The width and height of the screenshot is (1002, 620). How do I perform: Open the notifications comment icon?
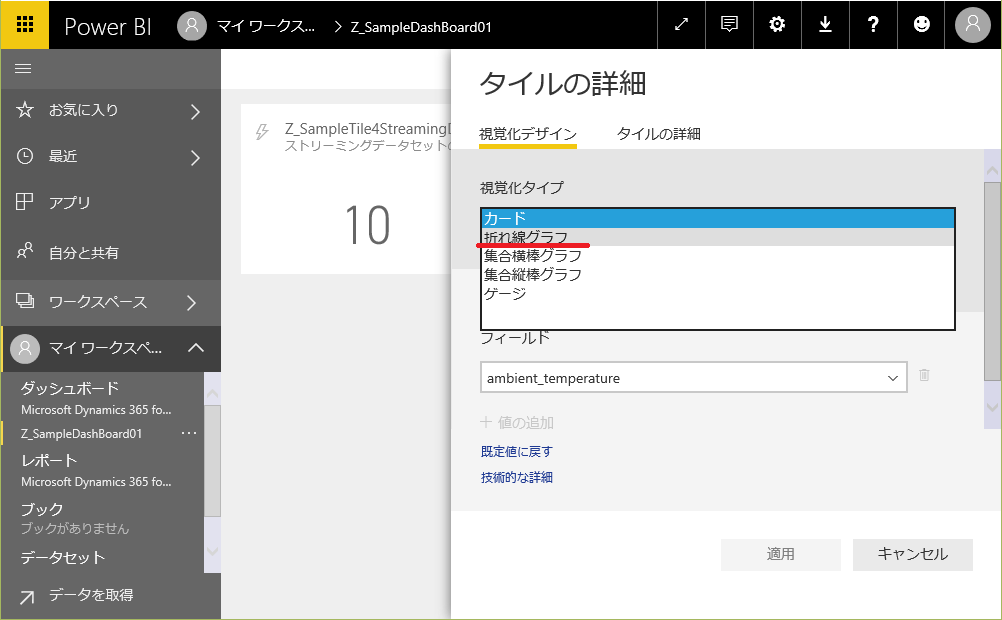(729, 24)
